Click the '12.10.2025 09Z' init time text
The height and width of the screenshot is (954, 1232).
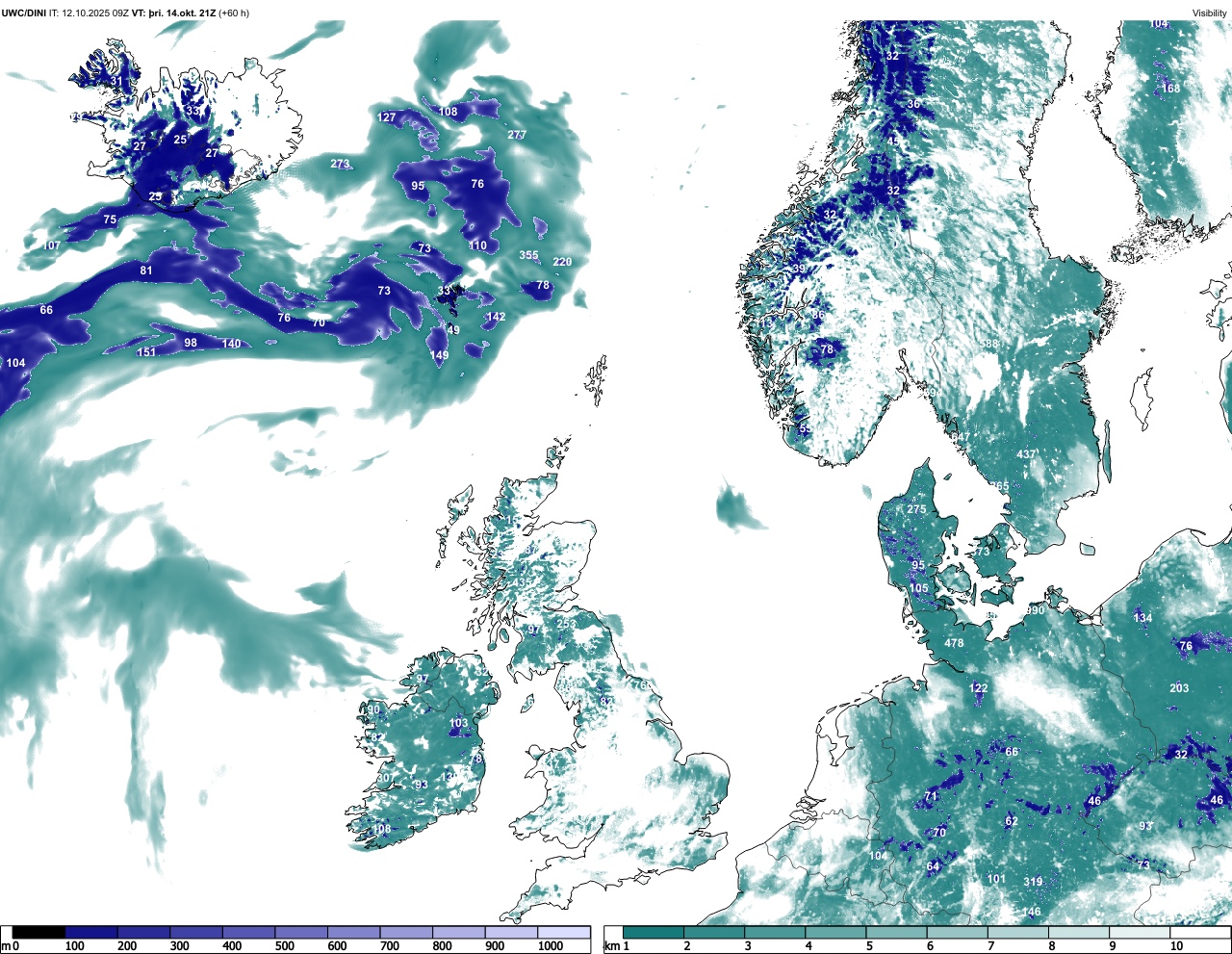pos(95,13)
